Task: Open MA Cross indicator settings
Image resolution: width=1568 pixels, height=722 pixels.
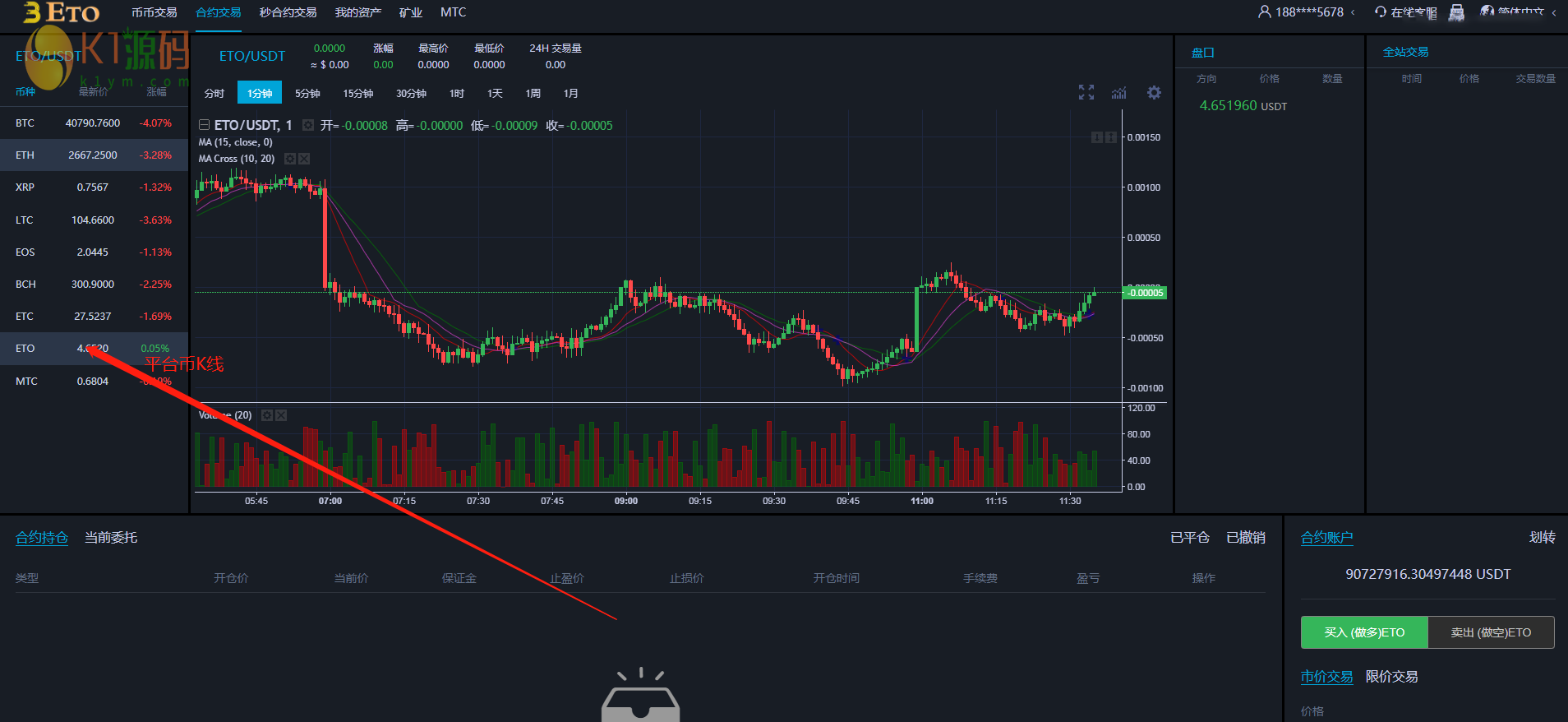Action: [x=290, y=159]
